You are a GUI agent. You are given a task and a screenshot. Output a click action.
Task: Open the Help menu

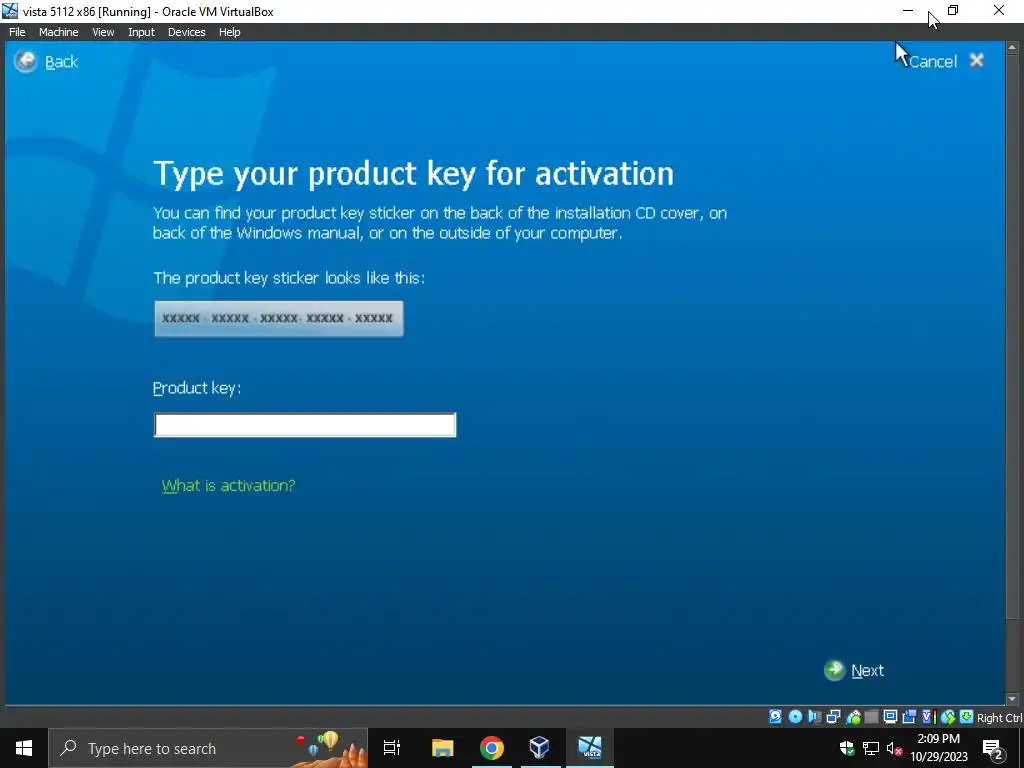coord(229,32)
